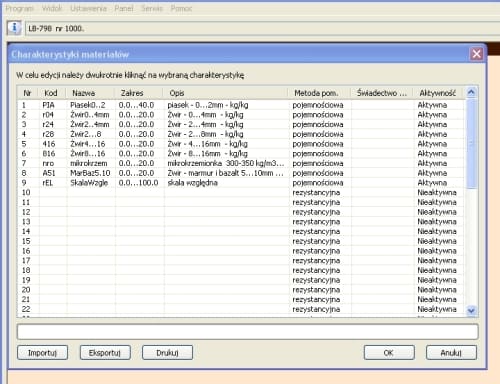Confirm with the OK button
Screen dimensions: 500x384
[389, 353]
